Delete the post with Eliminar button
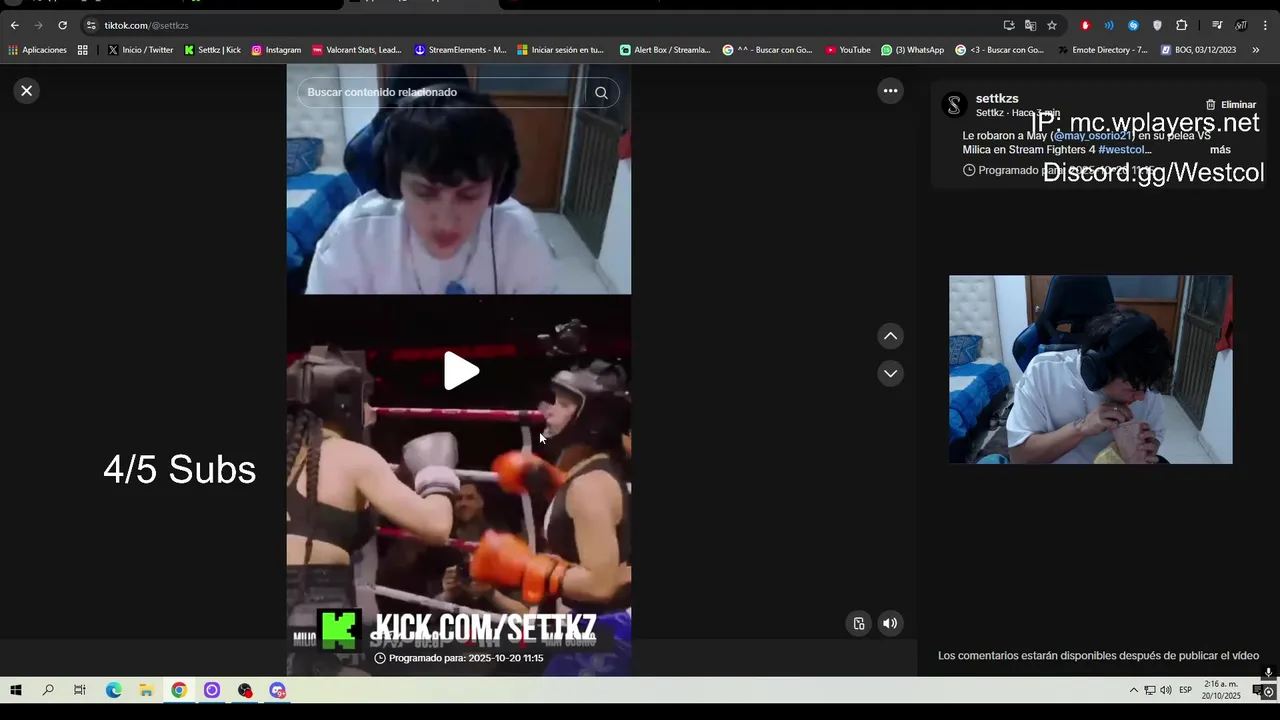This screenshot has width=1280, height=720. tap(1231, 105)
